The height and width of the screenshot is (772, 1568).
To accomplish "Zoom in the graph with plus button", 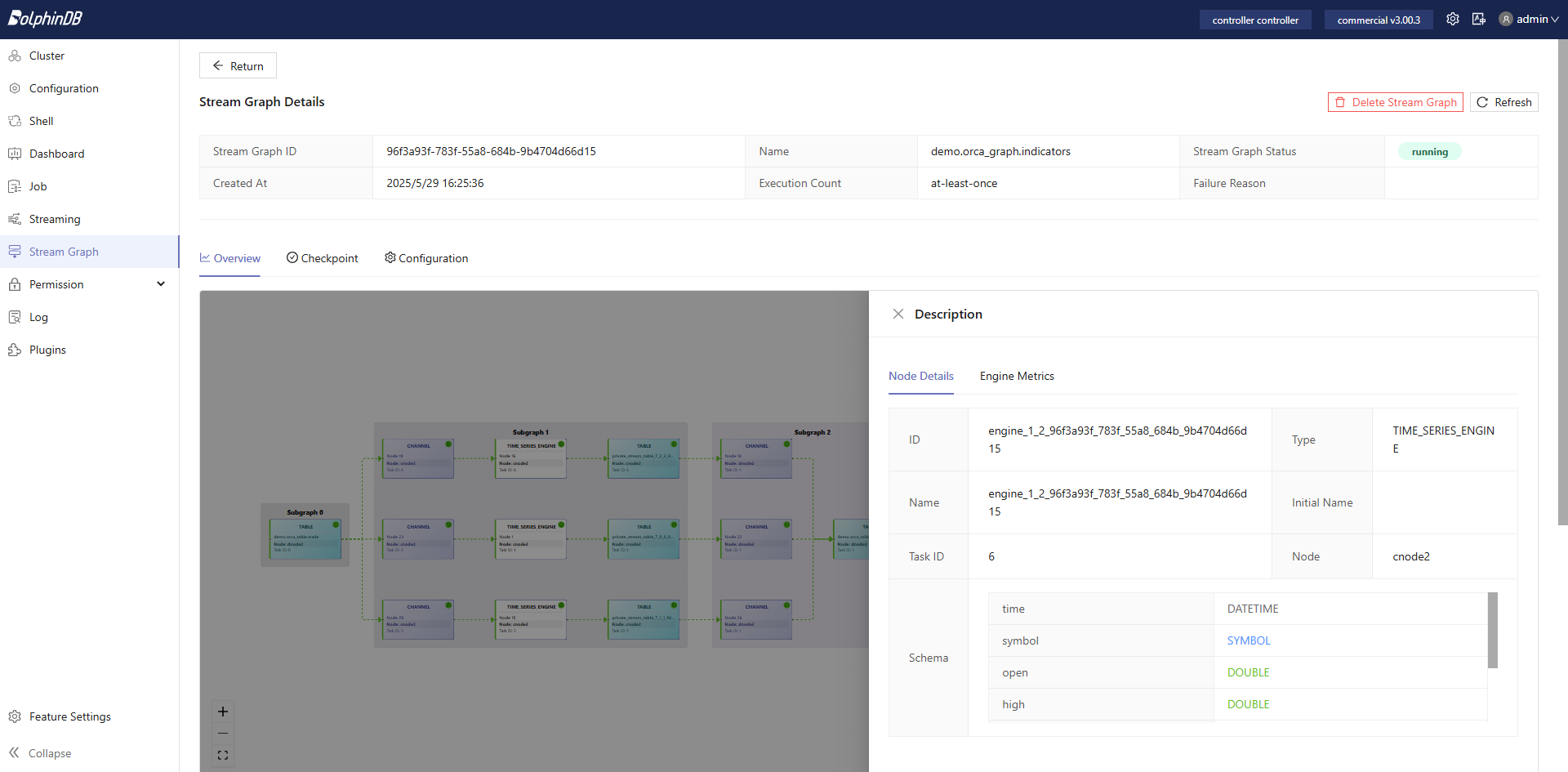I will click(223, 712).
